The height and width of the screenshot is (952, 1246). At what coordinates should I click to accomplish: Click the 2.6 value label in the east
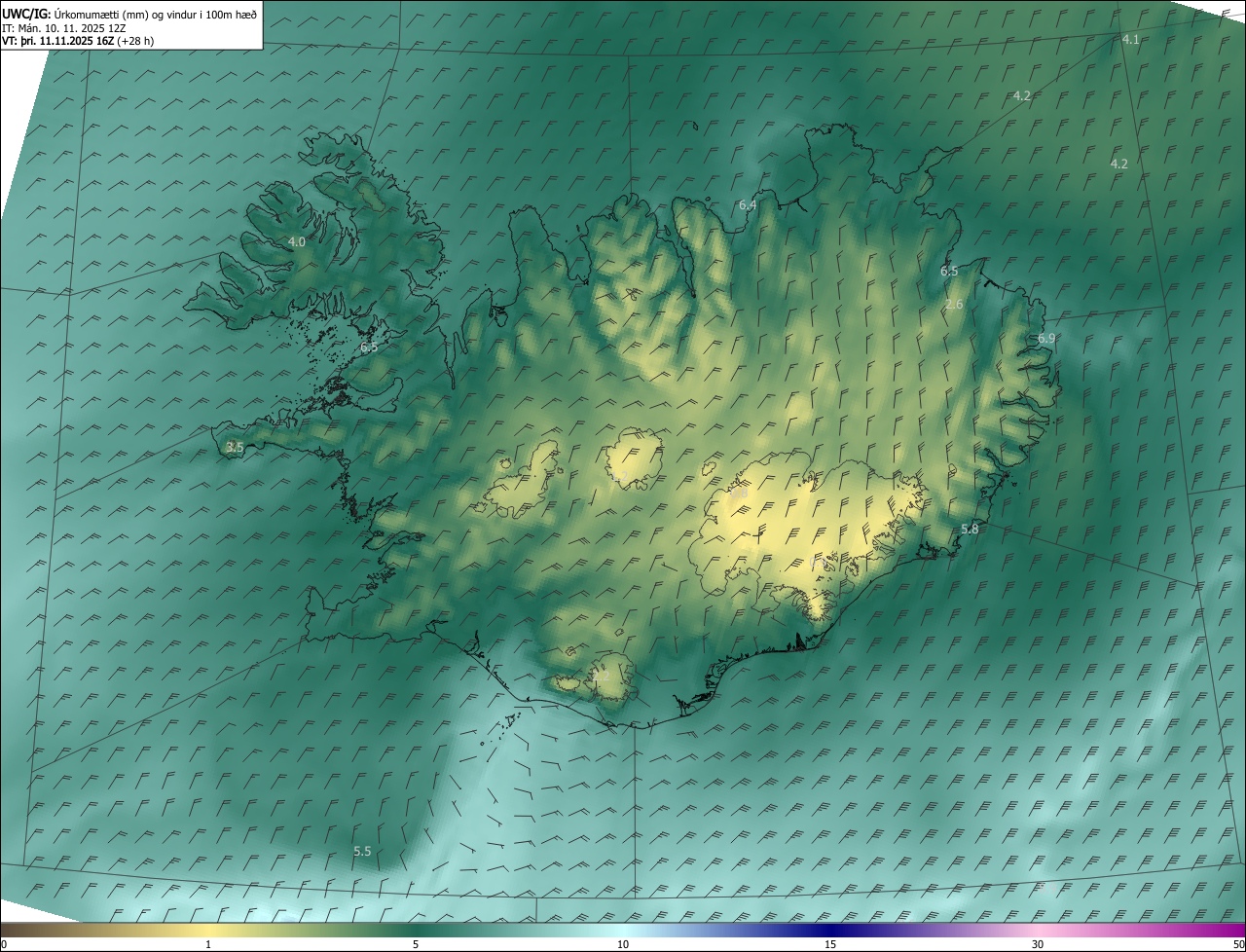pos(954,306)
